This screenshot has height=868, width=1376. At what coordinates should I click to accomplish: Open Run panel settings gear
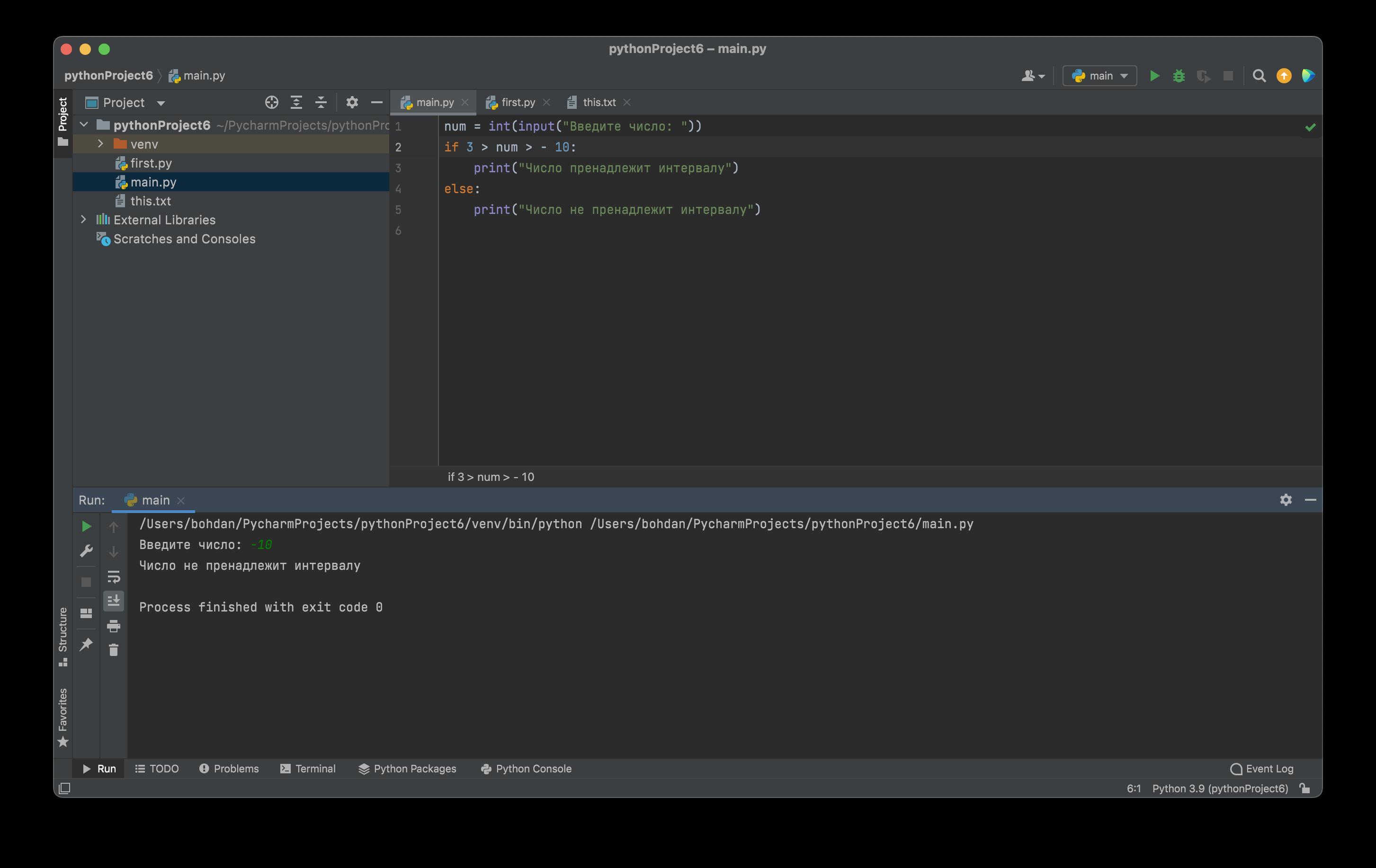tap(1286, 500)
